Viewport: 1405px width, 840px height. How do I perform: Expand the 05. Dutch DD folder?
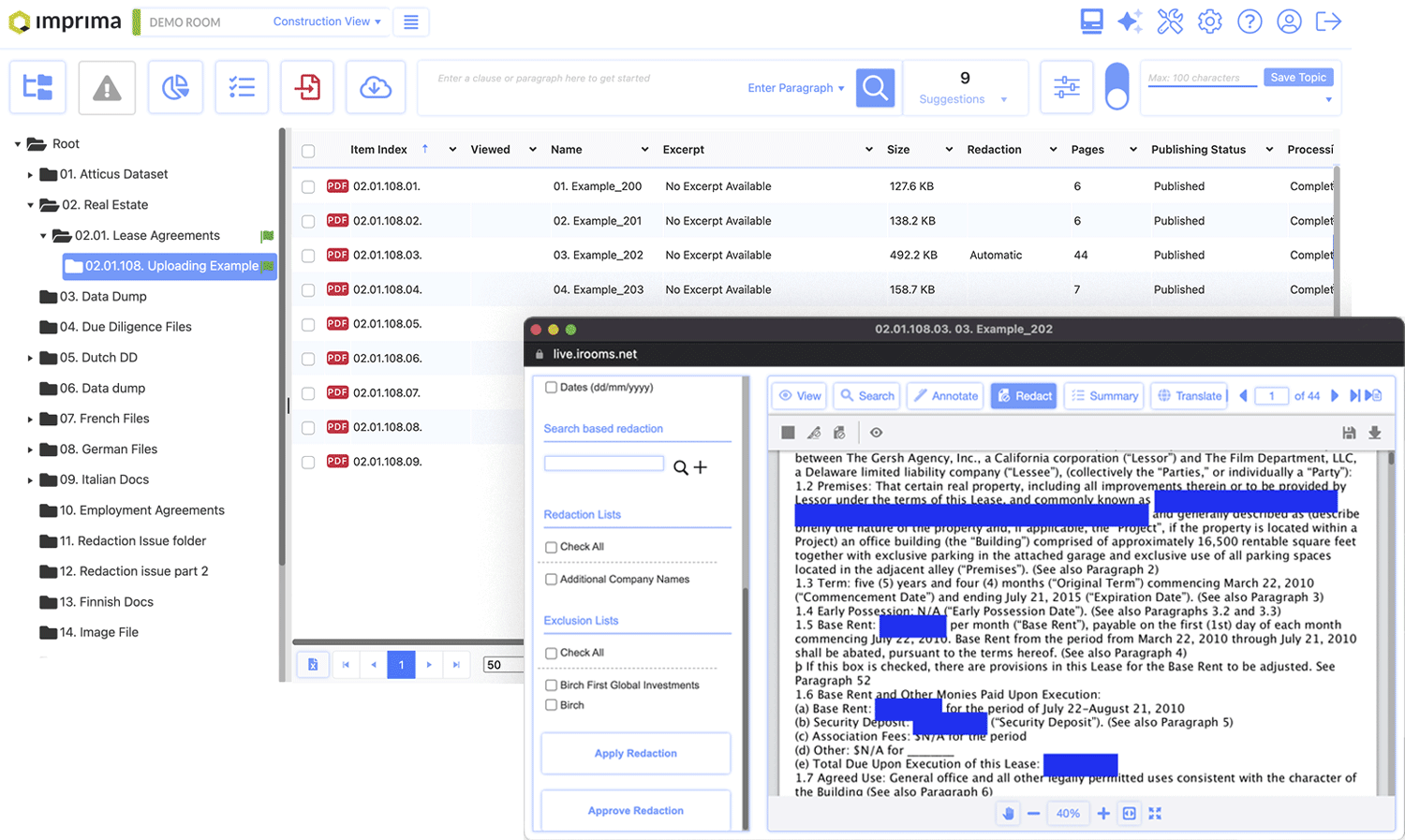pos(29,357)
